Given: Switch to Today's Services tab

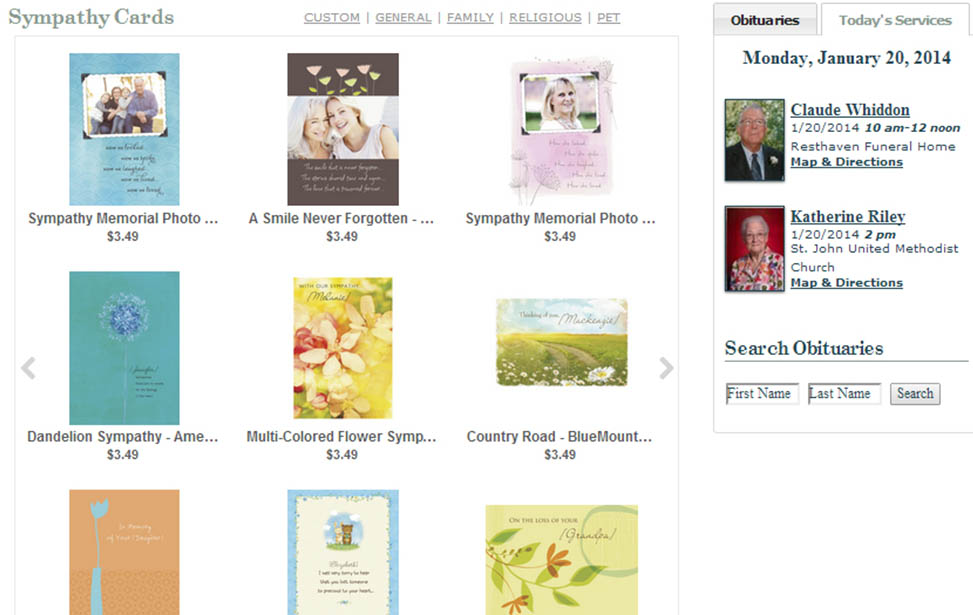Looking at the screenshot, I should (x=895, y=20).
